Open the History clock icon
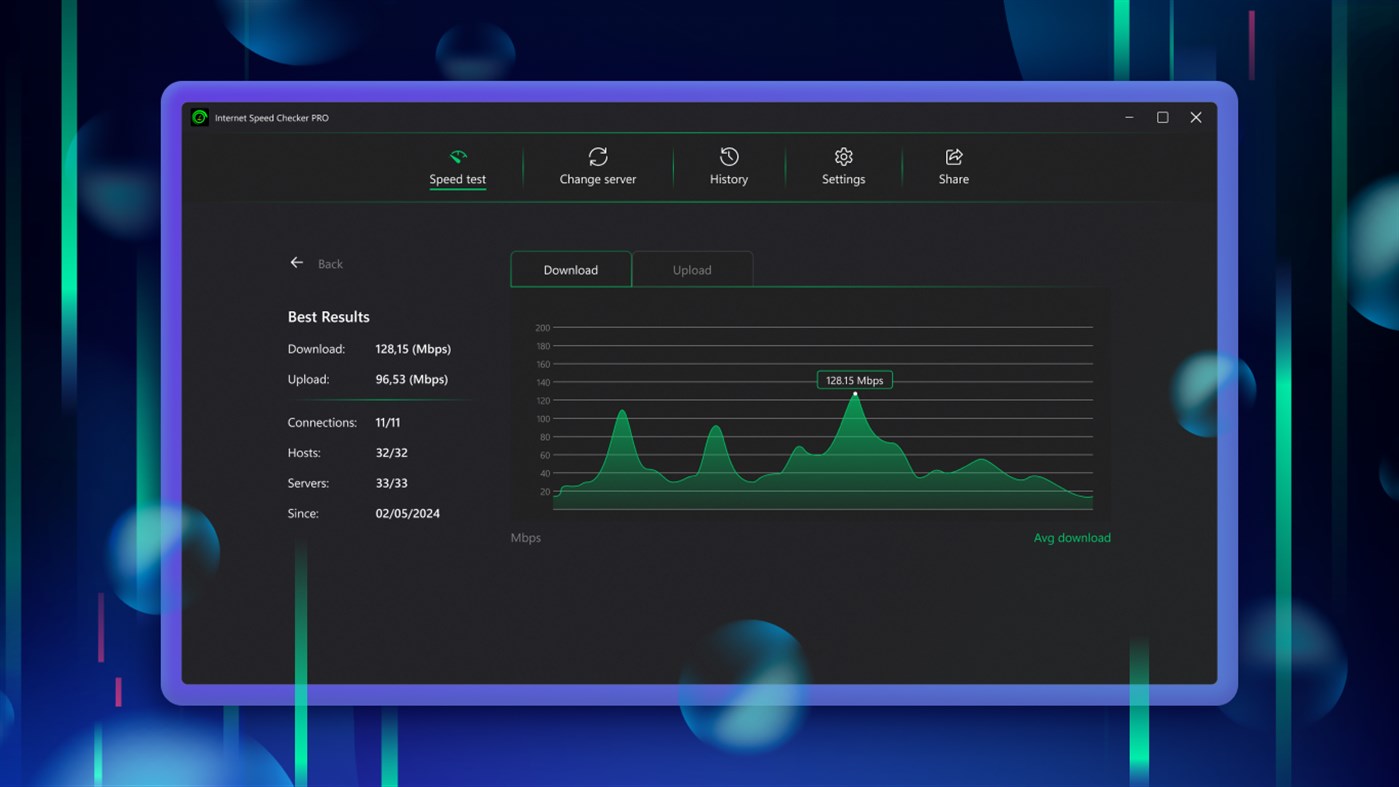 click(x=729, y=157)
